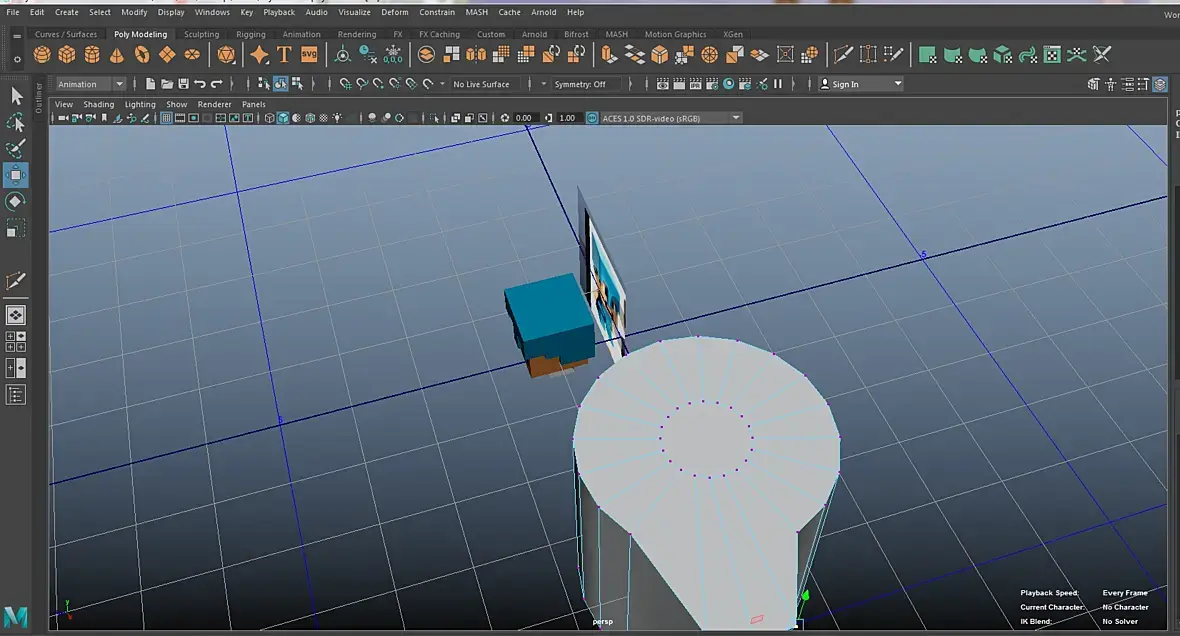Open the Sign In dropdown

(x=861, y=84)
